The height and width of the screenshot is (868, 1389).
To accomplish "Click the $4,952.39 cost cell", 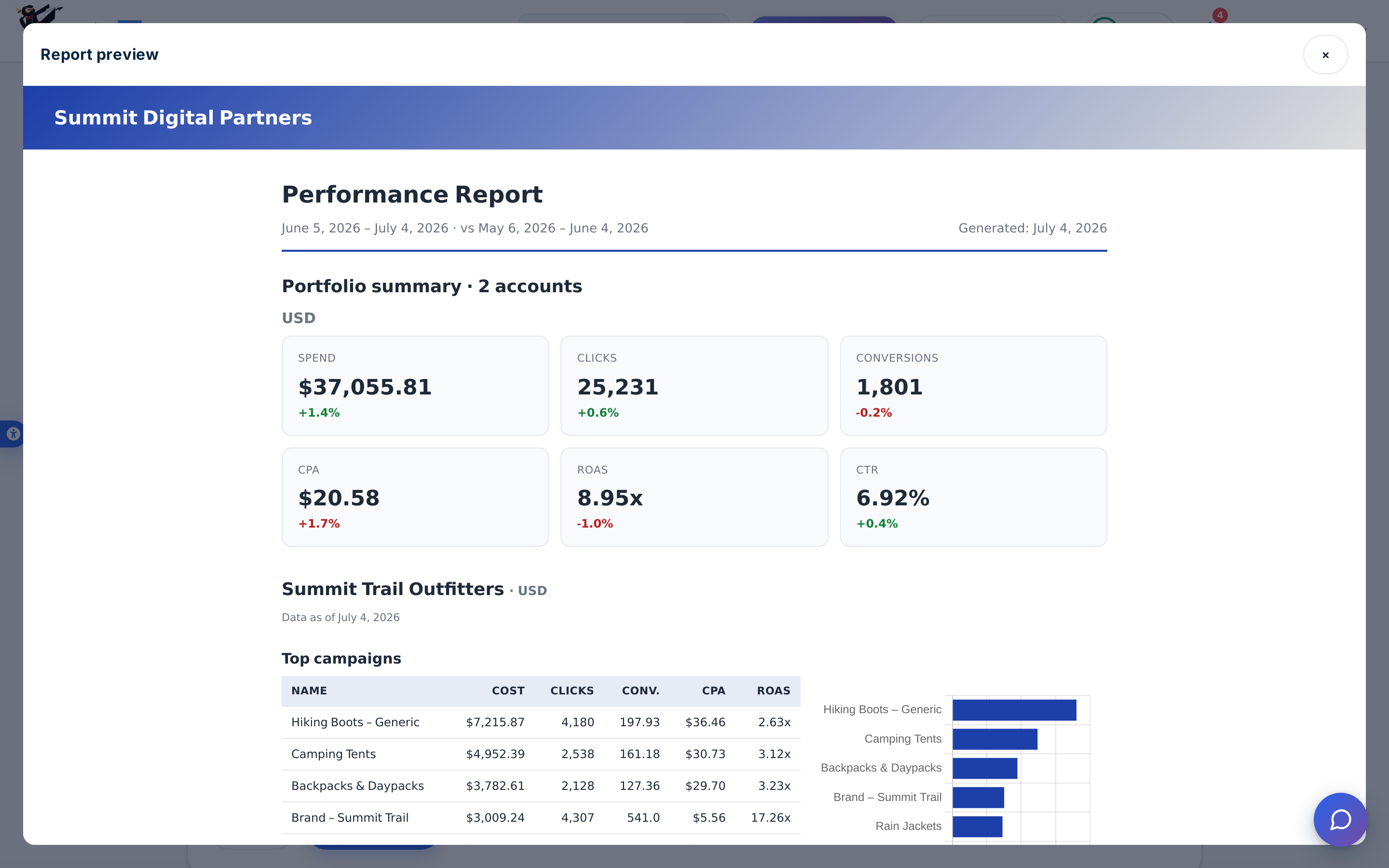I will (495, 754).
